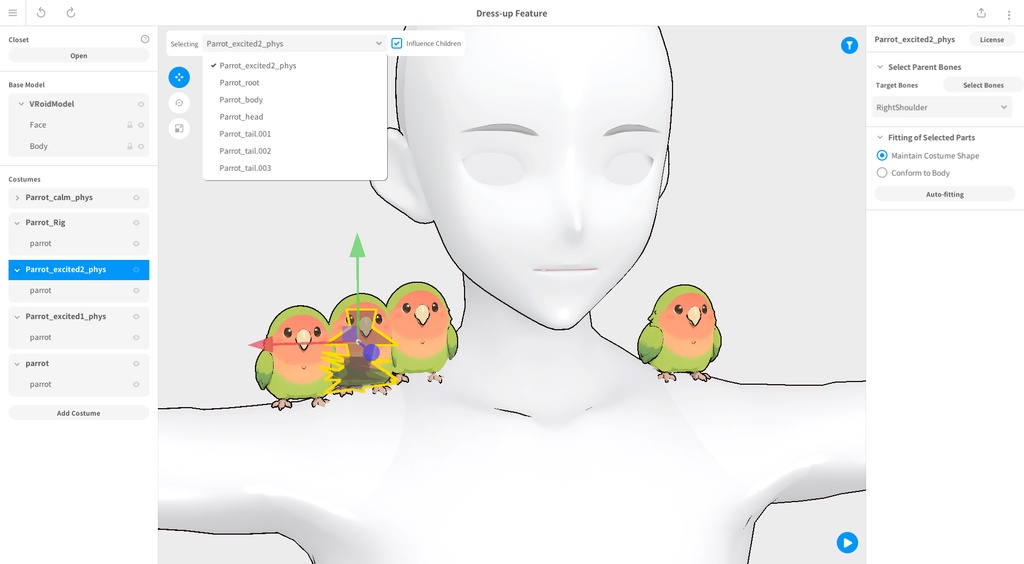Choose Parrot_excited2_phys in dropdown list
Image resolution: width=1024 pixels, height=564 pixels.
tap(295, 65)
